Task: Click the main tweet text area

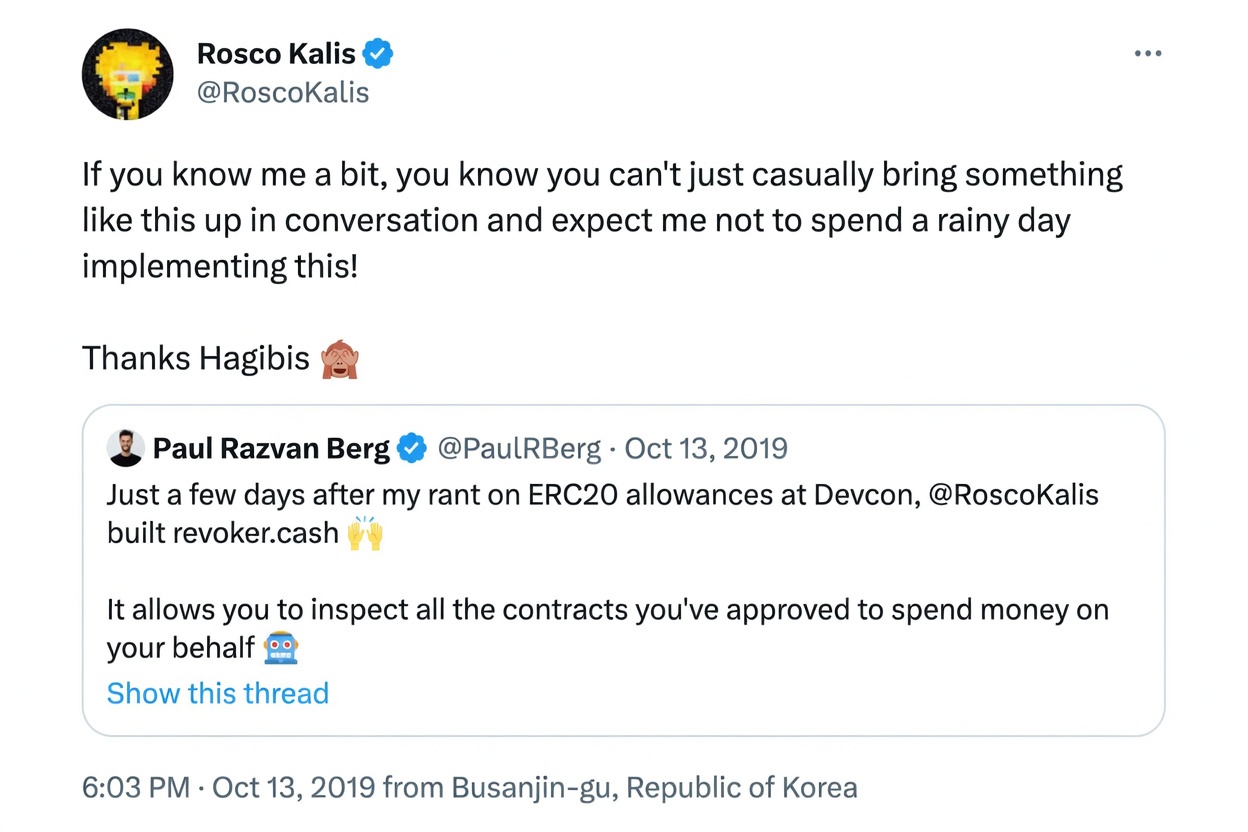Action: [x=600, y=220]
